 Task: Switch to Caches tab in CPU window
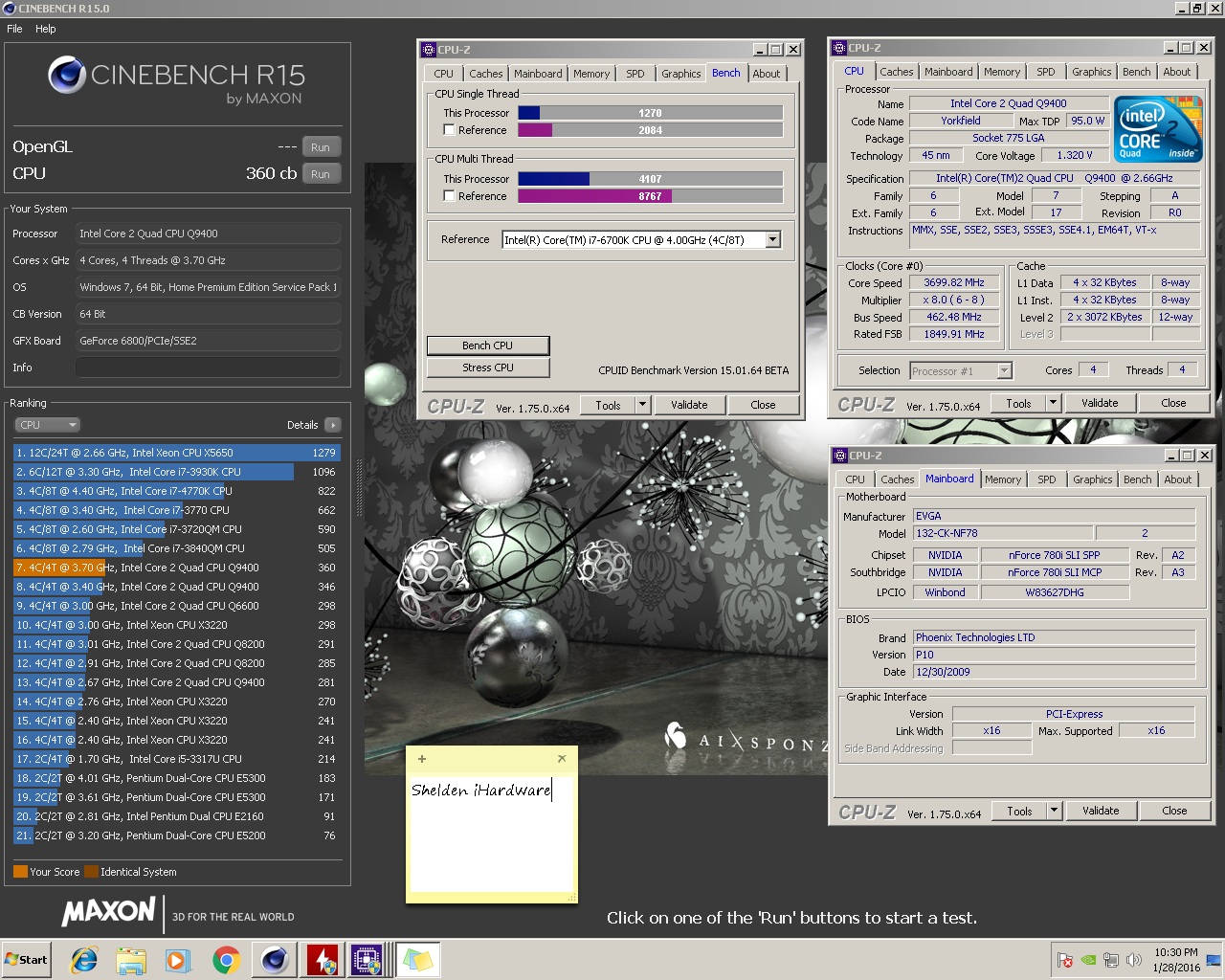[x=897, y=72]
